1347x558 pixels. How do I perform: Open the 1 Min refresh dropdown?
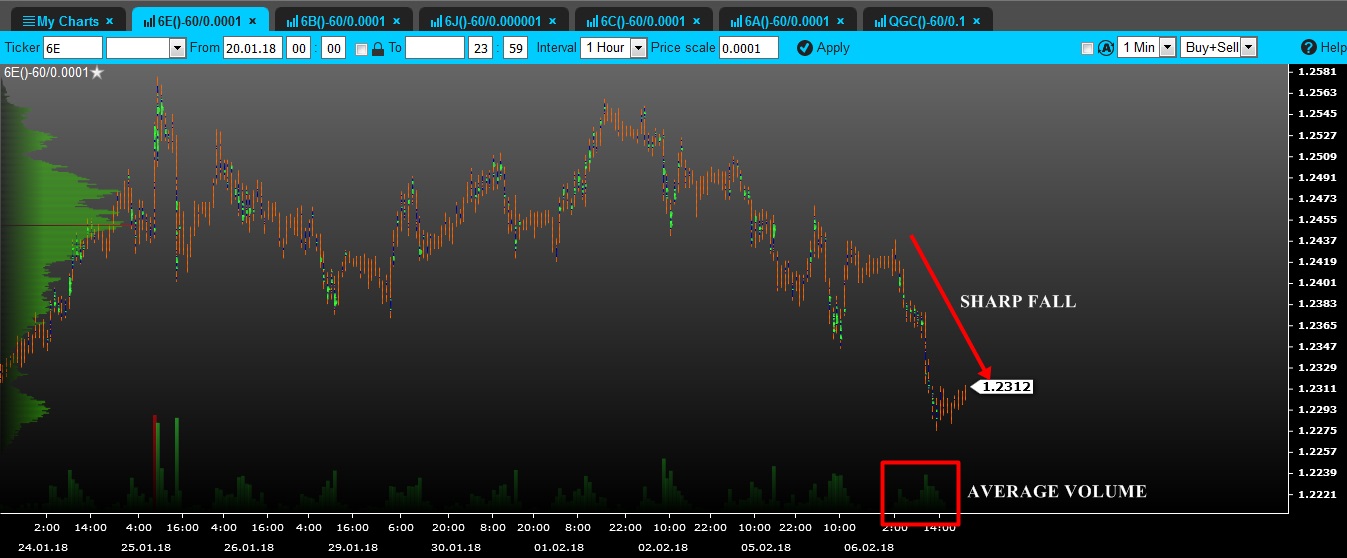(x=1147, y=48)
